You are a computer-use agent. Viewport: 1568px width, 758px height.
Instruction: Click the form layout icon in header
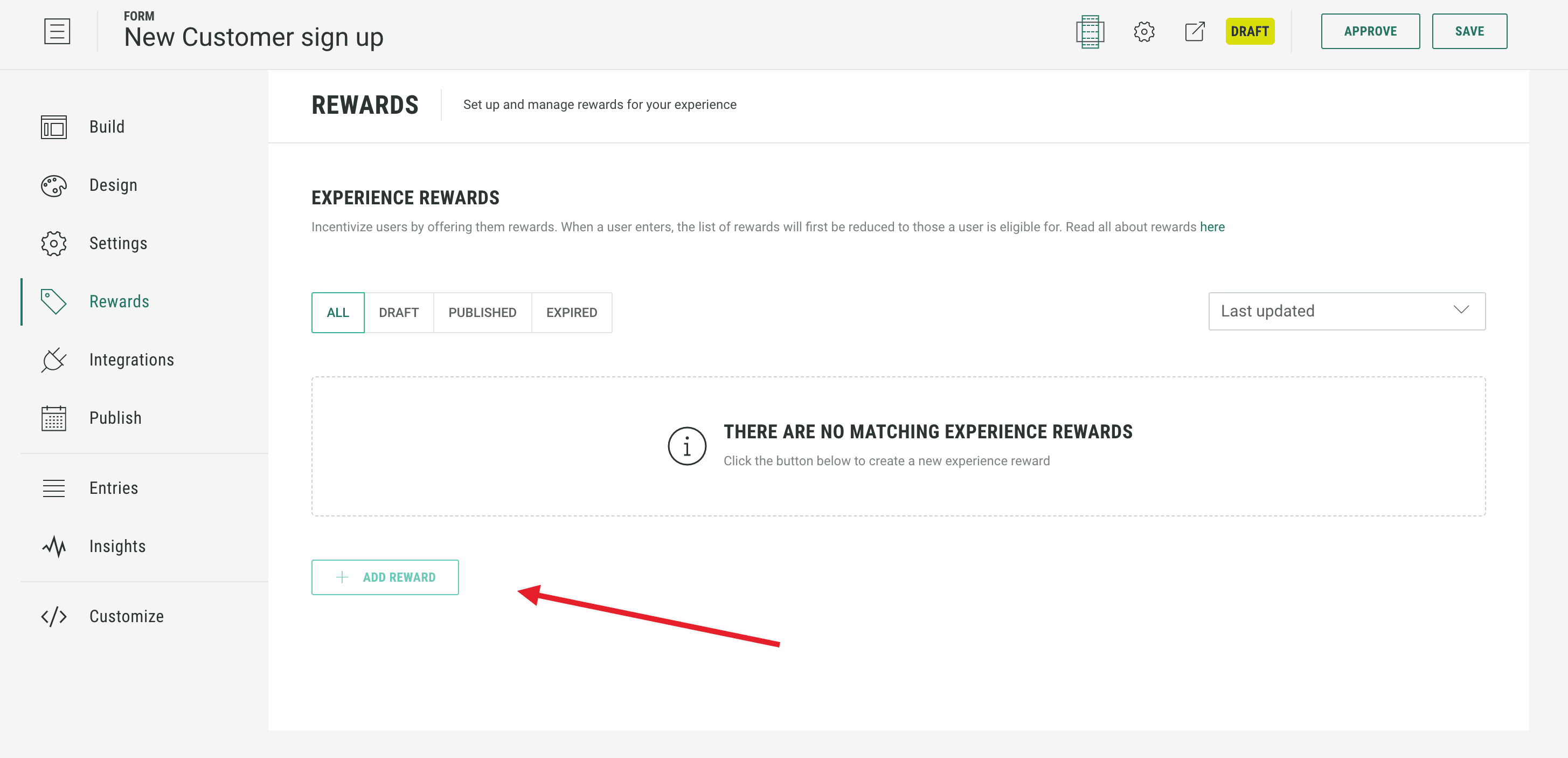[1090, 32]
